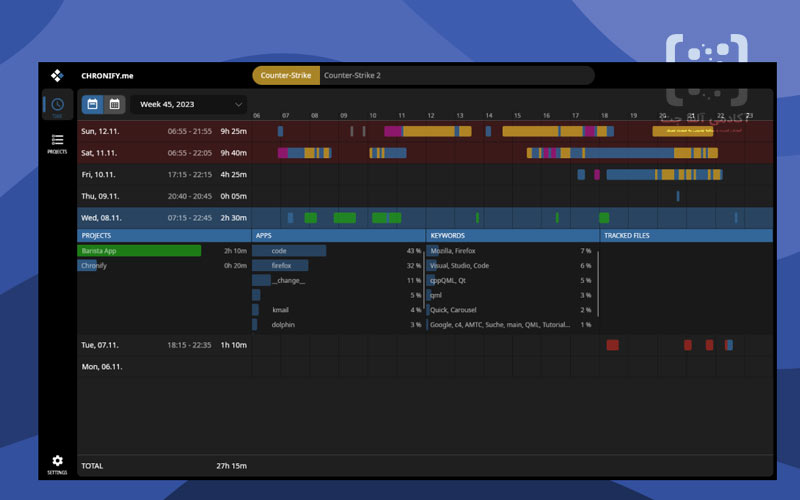The width and height of the screenshot is (800, 500).
Task: Open the Projects list icon in sidebar
Action: pos(57,140)
